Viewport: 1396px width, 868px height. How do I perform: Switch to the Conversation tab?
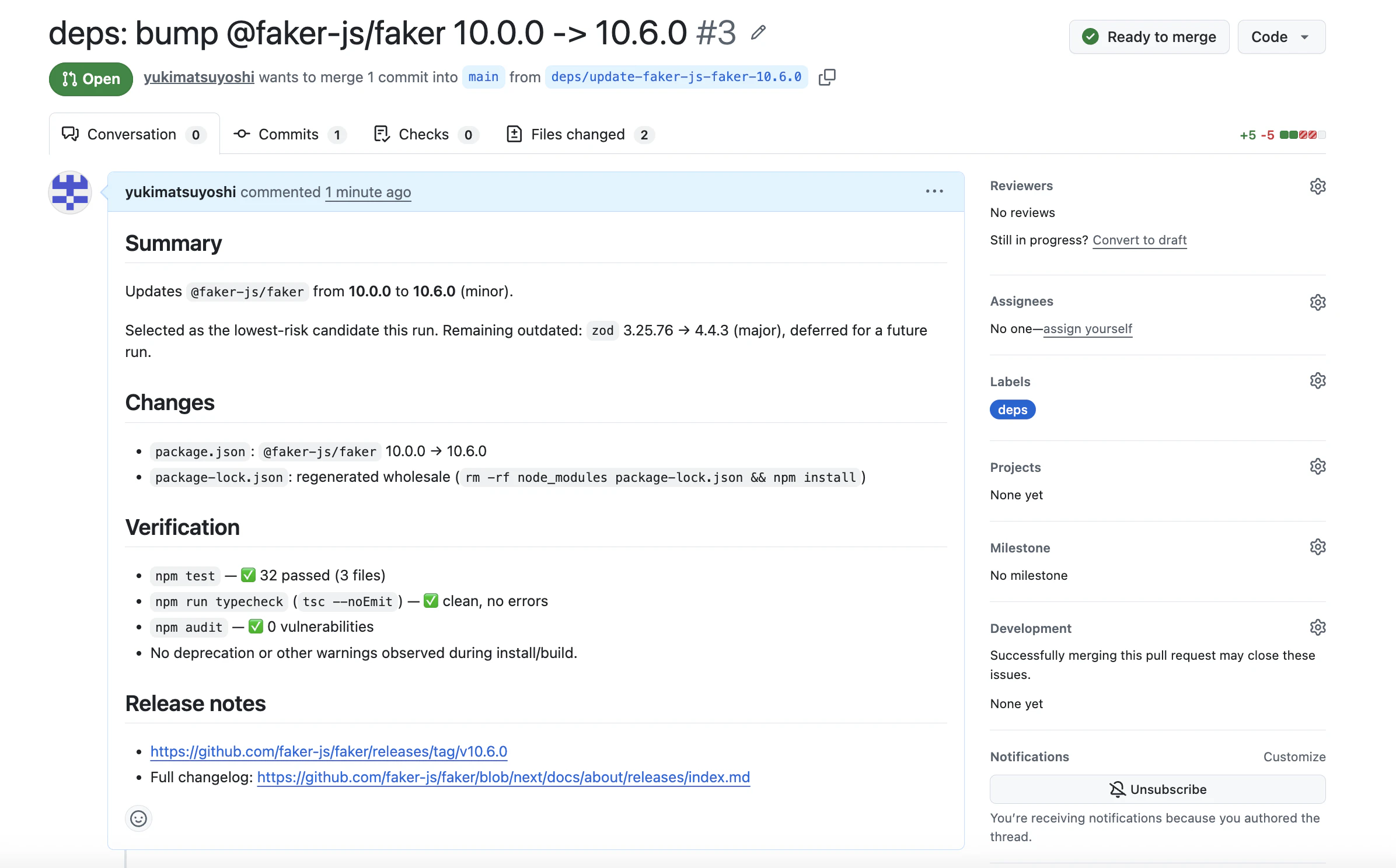coord(134,134)
